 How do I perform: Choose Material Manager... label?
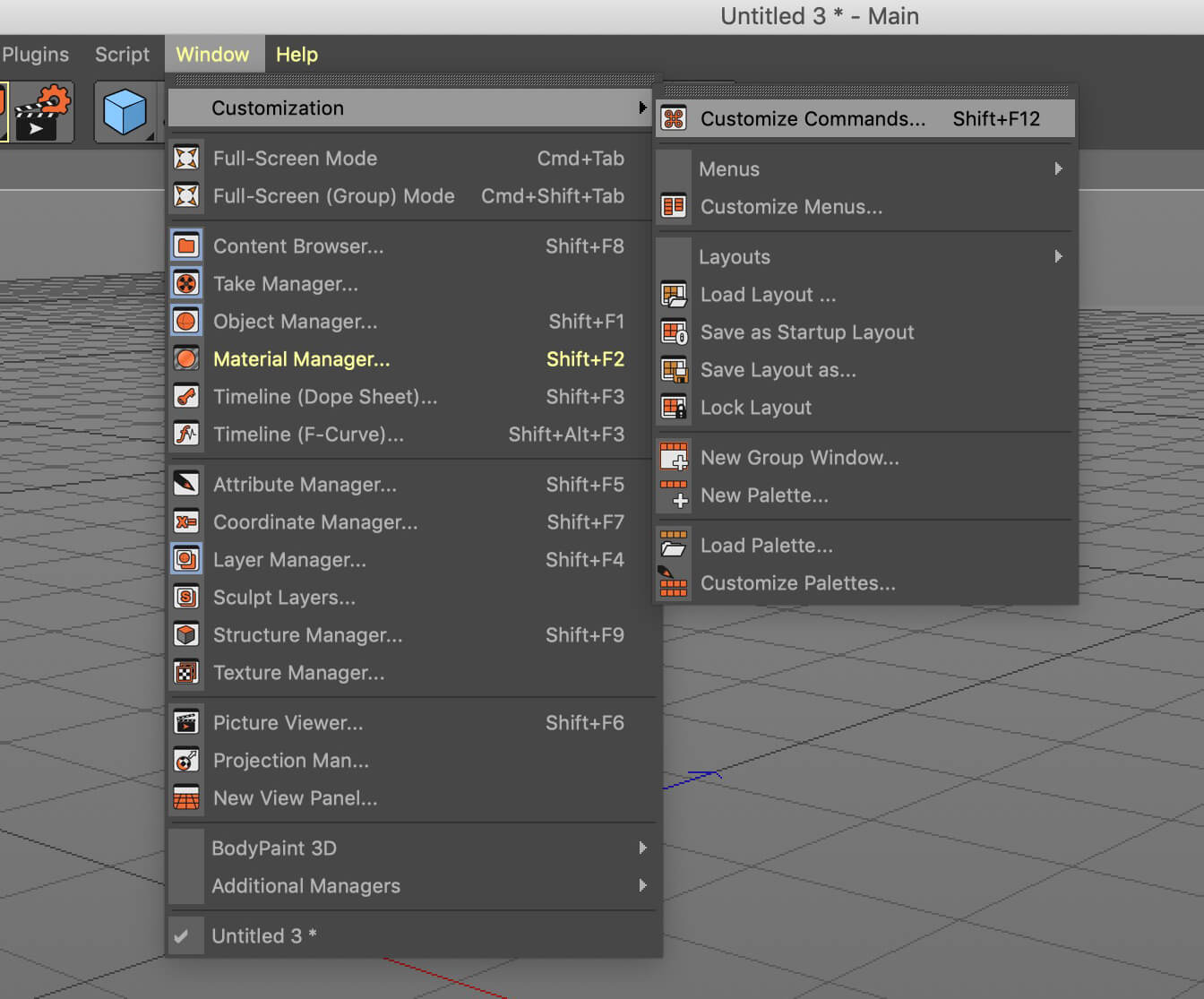pos(302,359)
